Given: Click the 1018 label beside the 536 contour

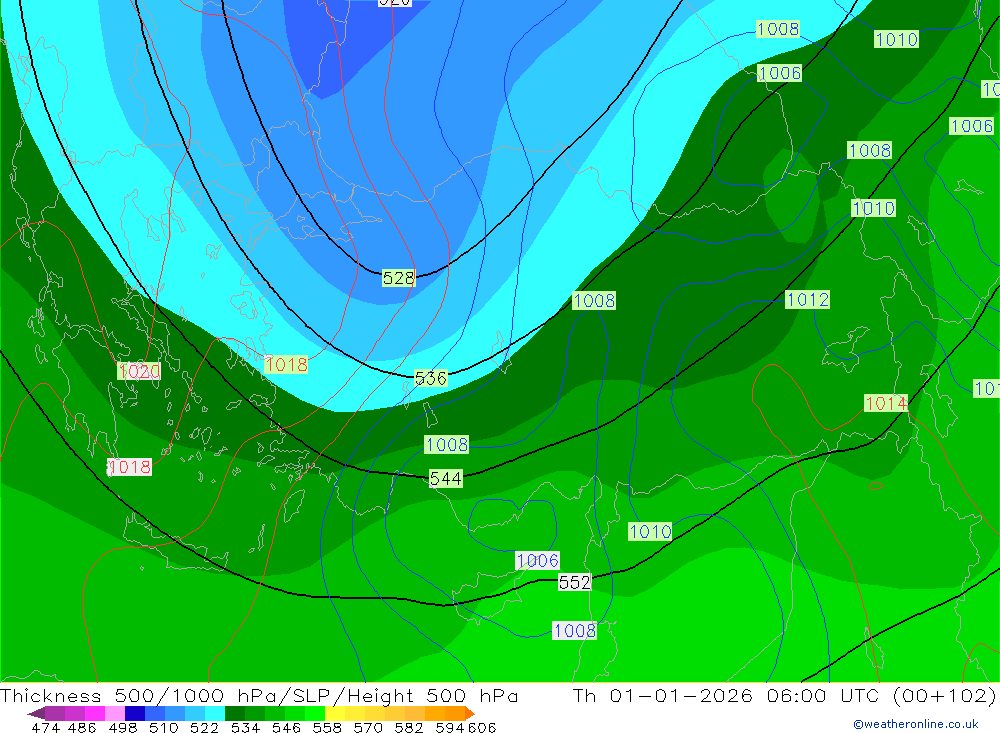Looking at the screenshot, I should coord(286,365).
